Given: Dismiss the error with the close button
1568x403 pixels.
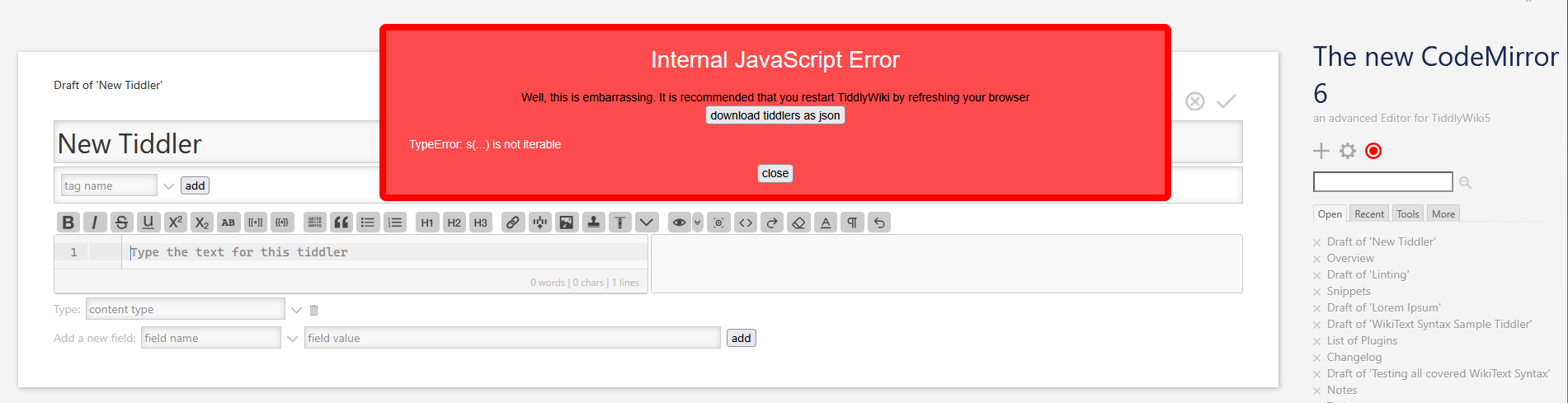Looking at the screenshot, I should [775, 174].
